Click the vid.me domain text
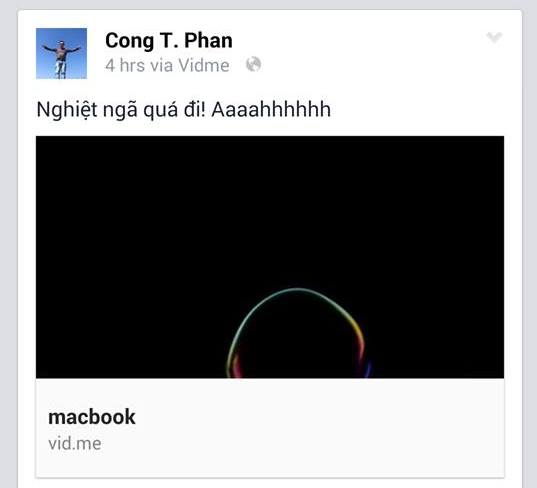This screenshot has width=537, height=488. coord(75,443)
